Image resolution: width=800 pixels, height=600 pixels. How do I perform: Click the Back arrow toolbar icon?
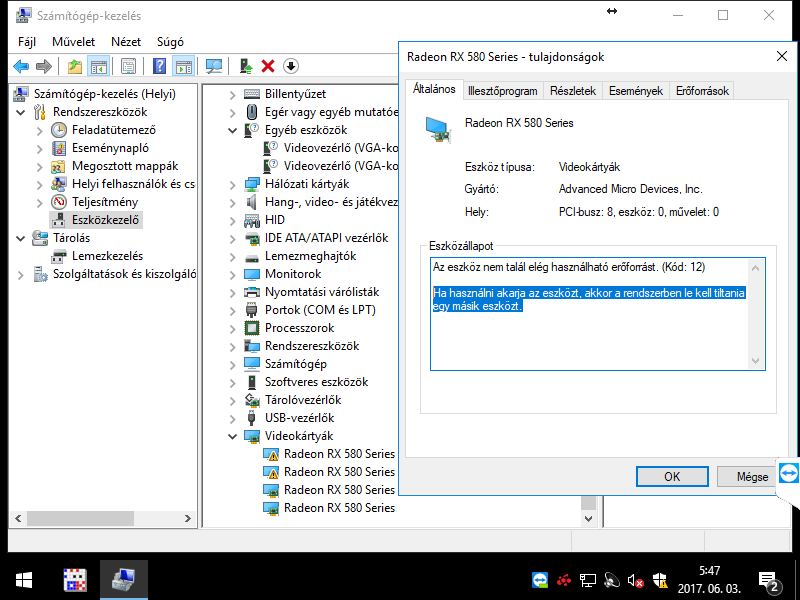[x=21, y=66]
